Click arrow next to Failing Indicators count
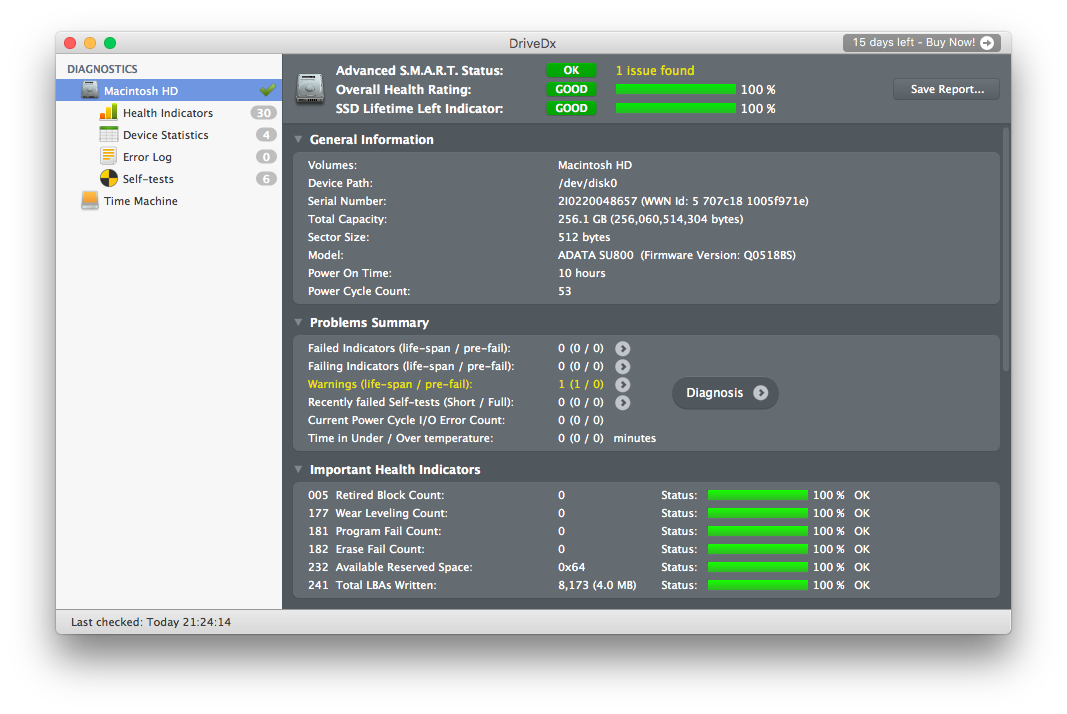The width and height of the screenshot is (1067, 714). click(623, 367)
